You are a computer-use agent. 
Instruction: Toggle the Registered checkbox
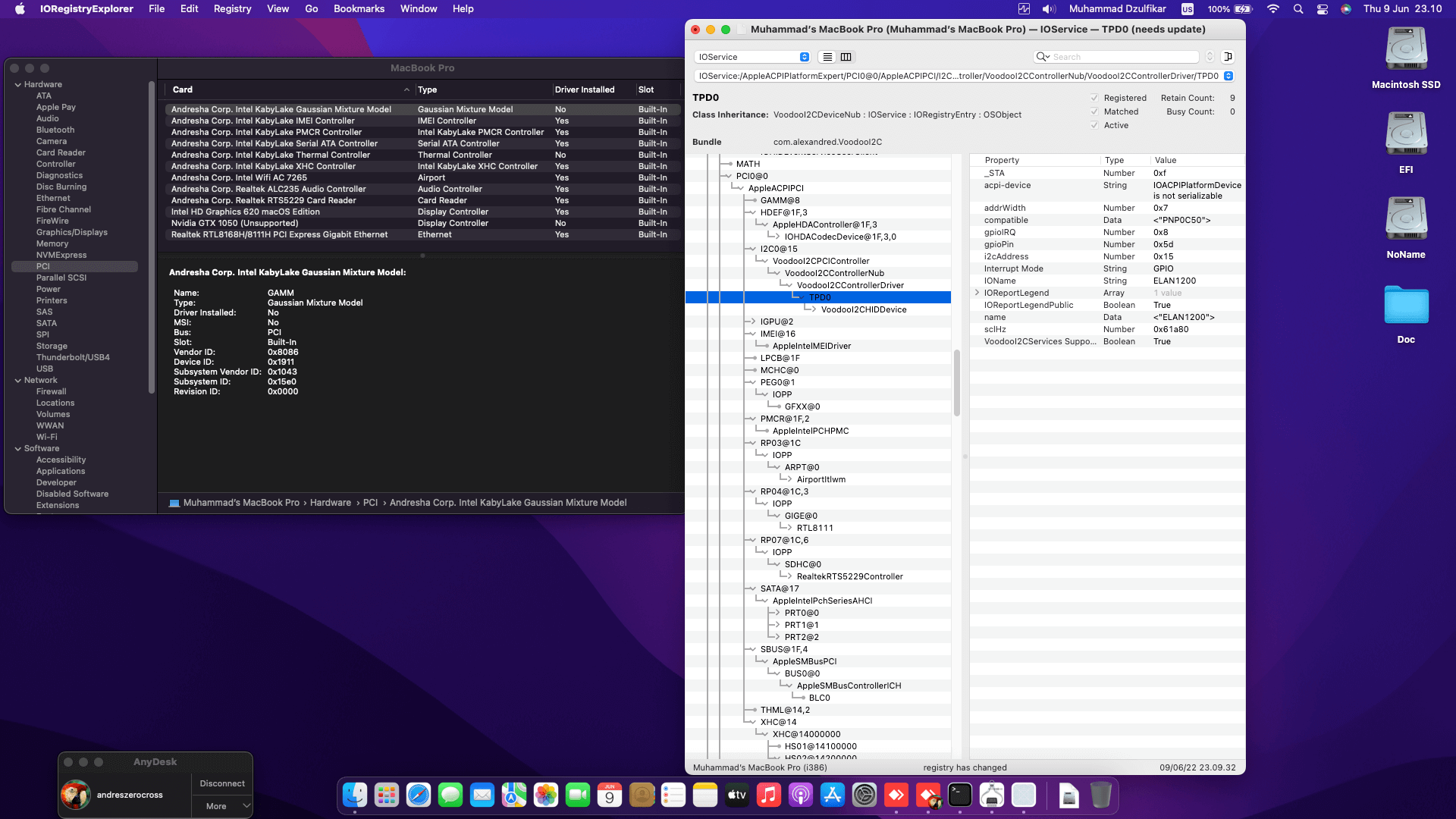pos(1094,98)
